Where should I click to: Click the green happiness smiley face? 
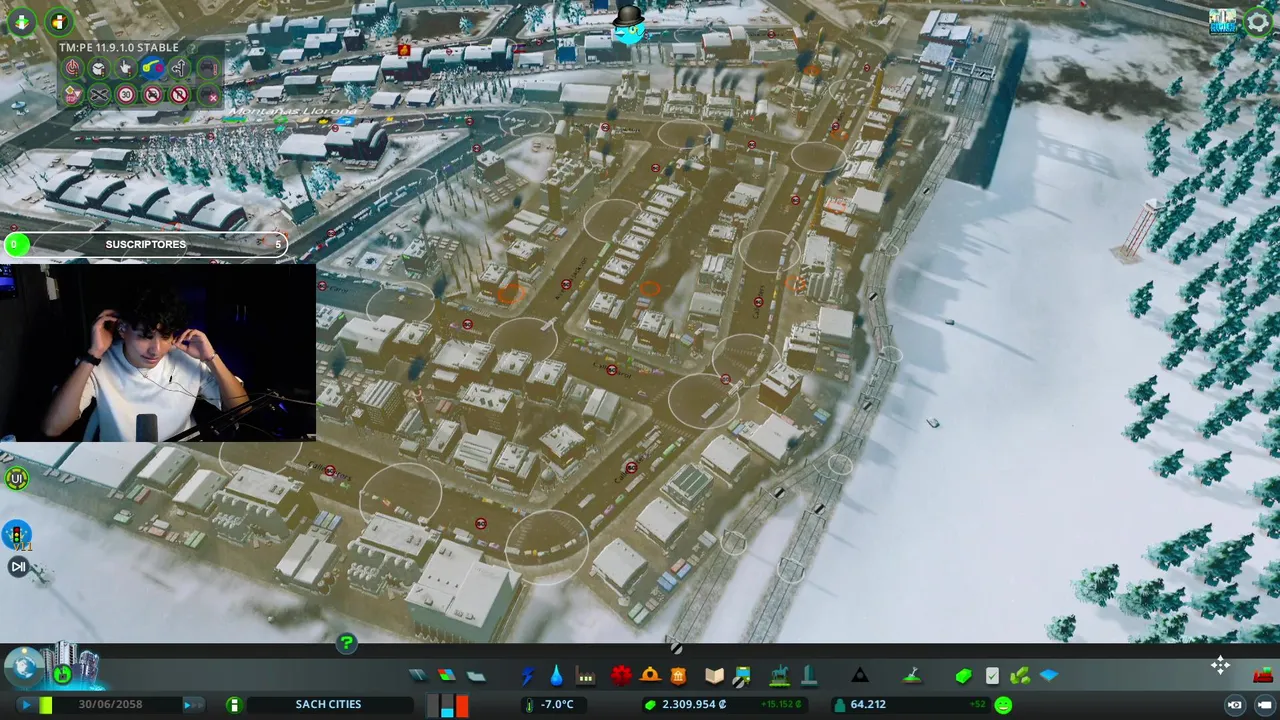tap(1003, 705)
